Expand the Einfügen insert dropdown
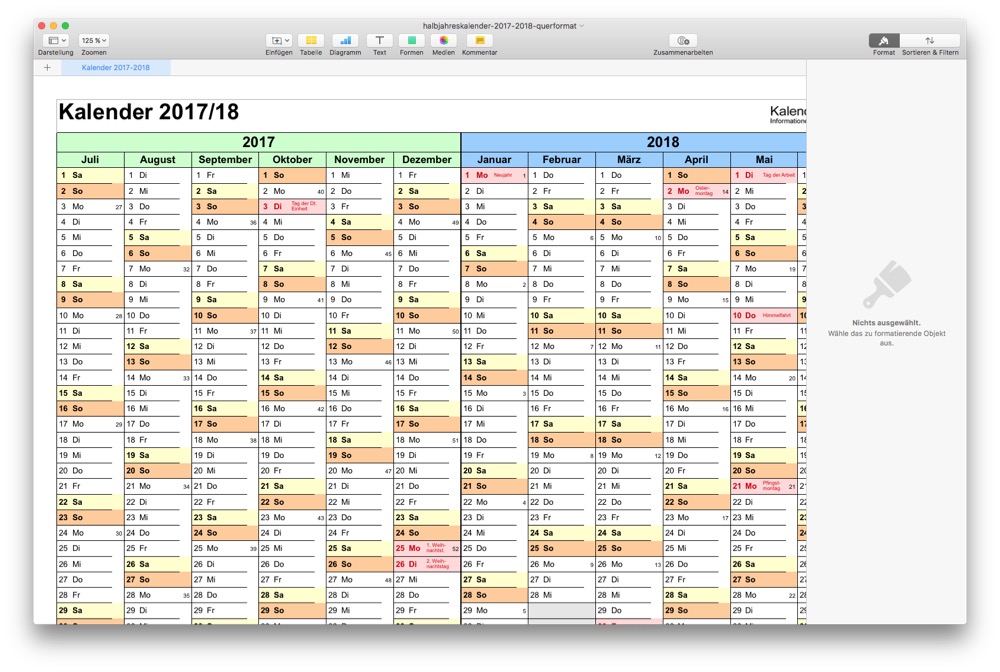Screen dimensions: 1000x672 pos(279,40)
